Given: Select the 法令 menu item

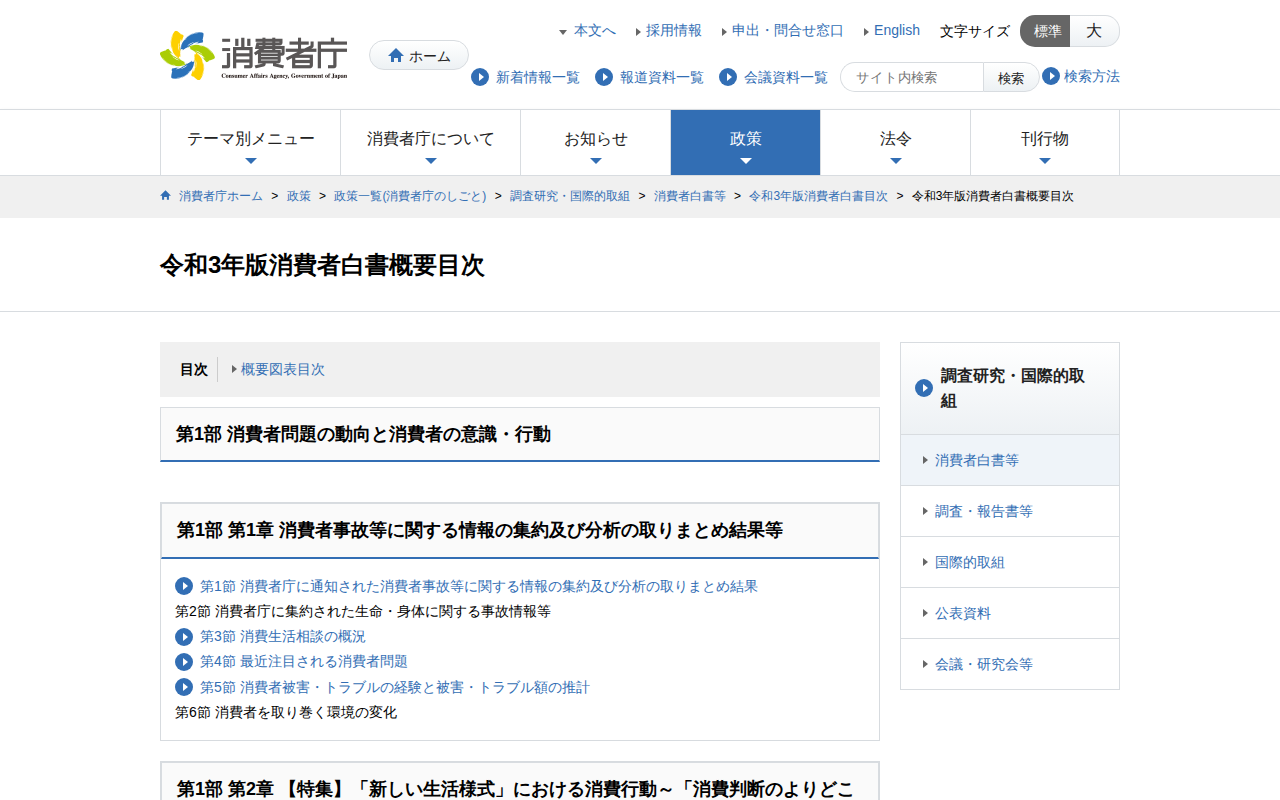Looking at the screenshot, I should point(895,142).
